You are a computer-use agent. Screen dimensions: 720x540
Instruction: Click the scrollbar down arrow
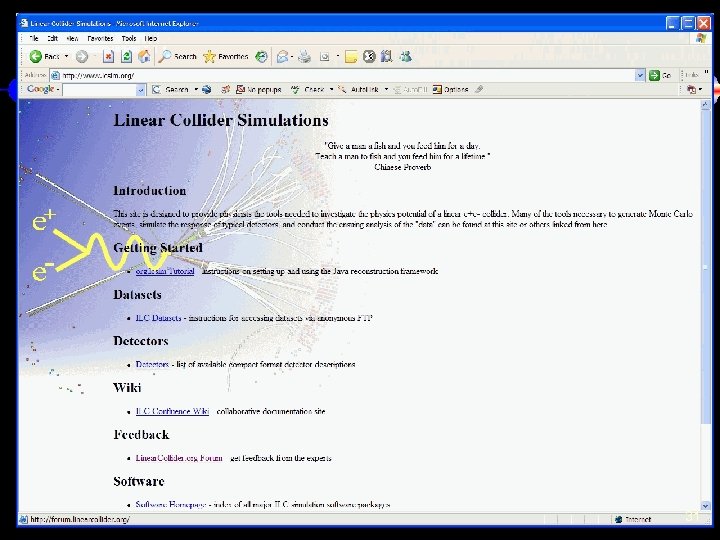[706, 506]
